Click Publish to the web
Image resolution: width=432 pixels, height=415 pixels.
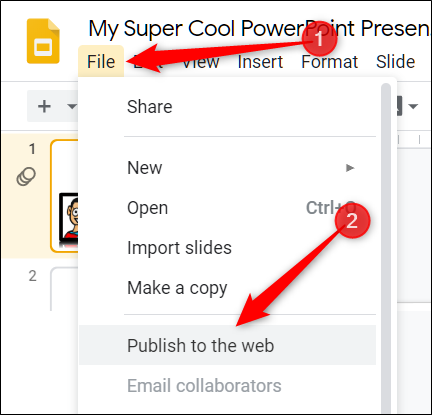228,345
